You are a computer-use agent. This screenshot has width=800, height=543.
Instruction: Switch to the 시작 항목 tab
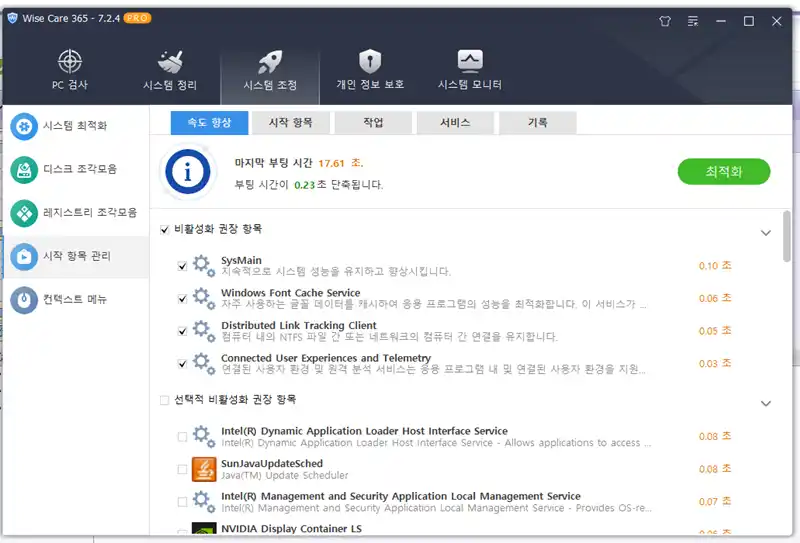(291, 123)
